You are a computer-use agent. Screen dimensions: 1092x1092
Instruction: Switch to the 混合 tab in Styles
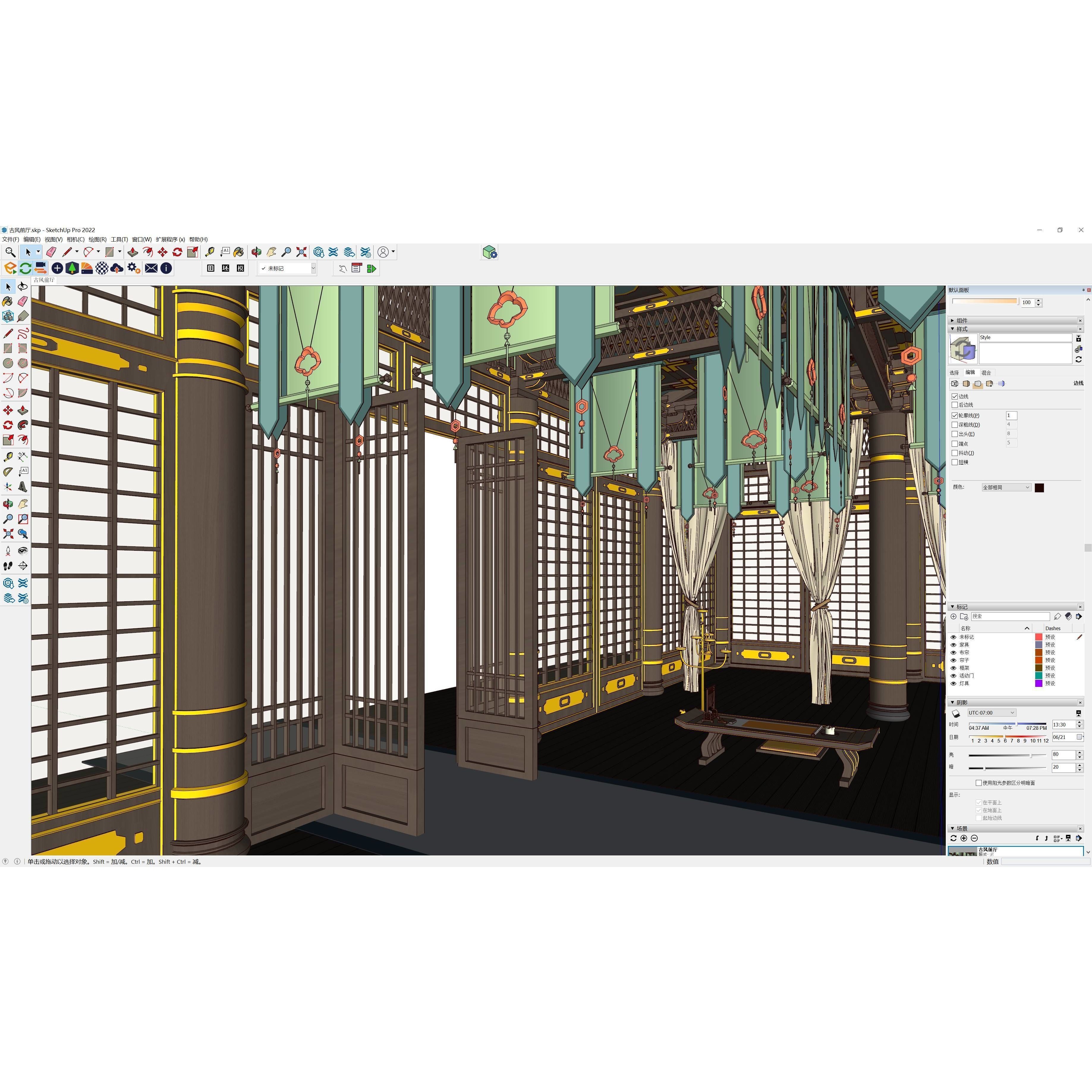[x=986, y=372]
